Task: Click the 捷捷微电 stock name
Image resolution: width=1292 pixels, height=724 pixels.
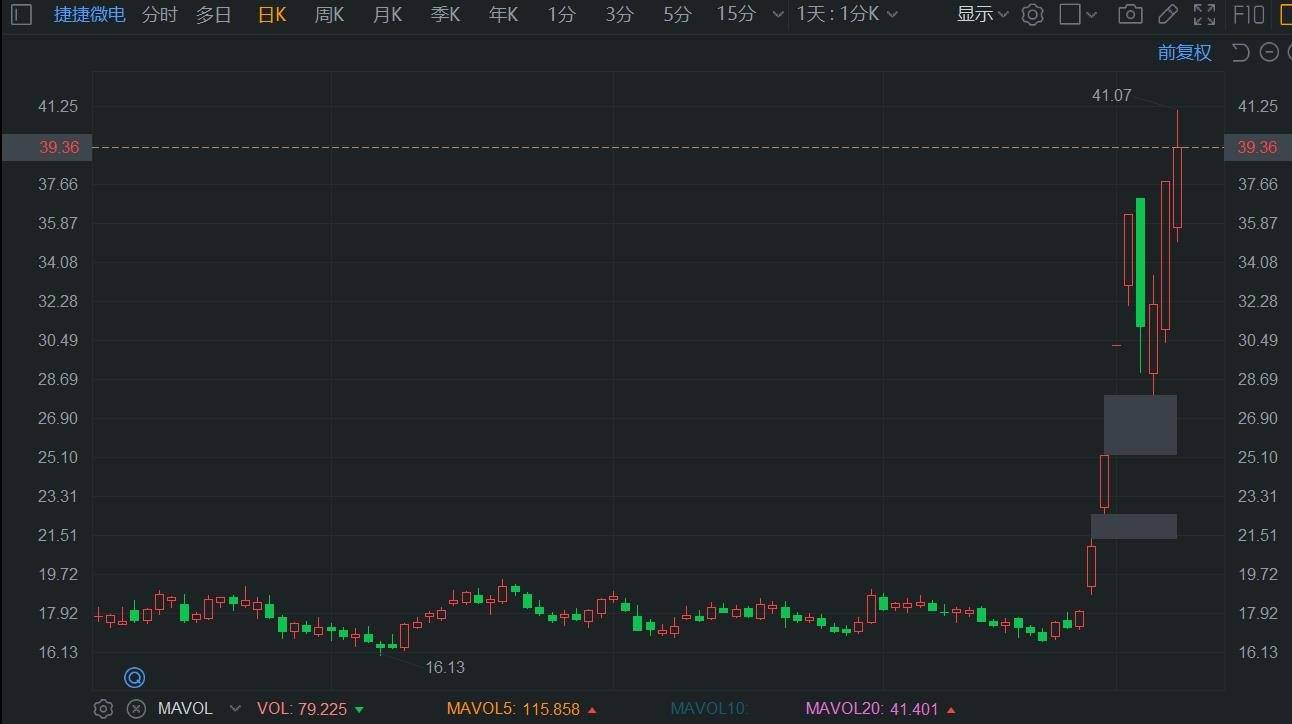Action: [x=90, y=15]
